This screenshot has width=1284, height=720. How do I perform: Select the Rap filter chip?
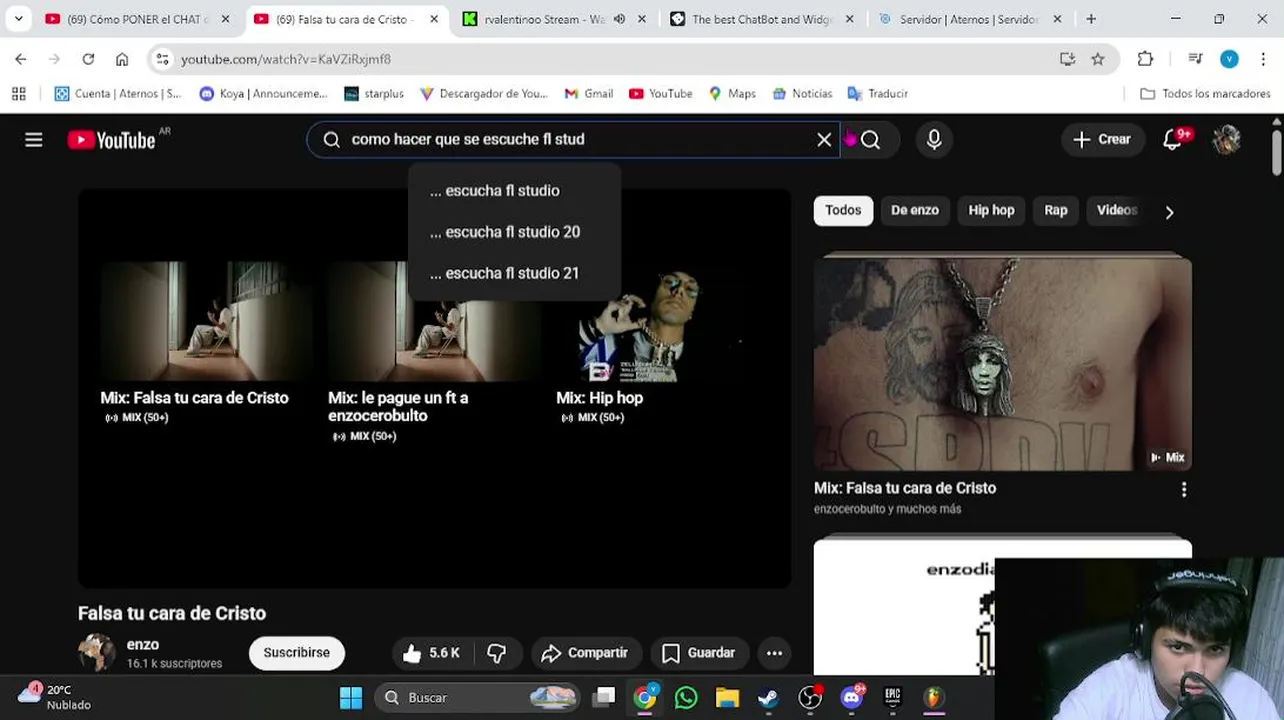[x=1056, y=210]
